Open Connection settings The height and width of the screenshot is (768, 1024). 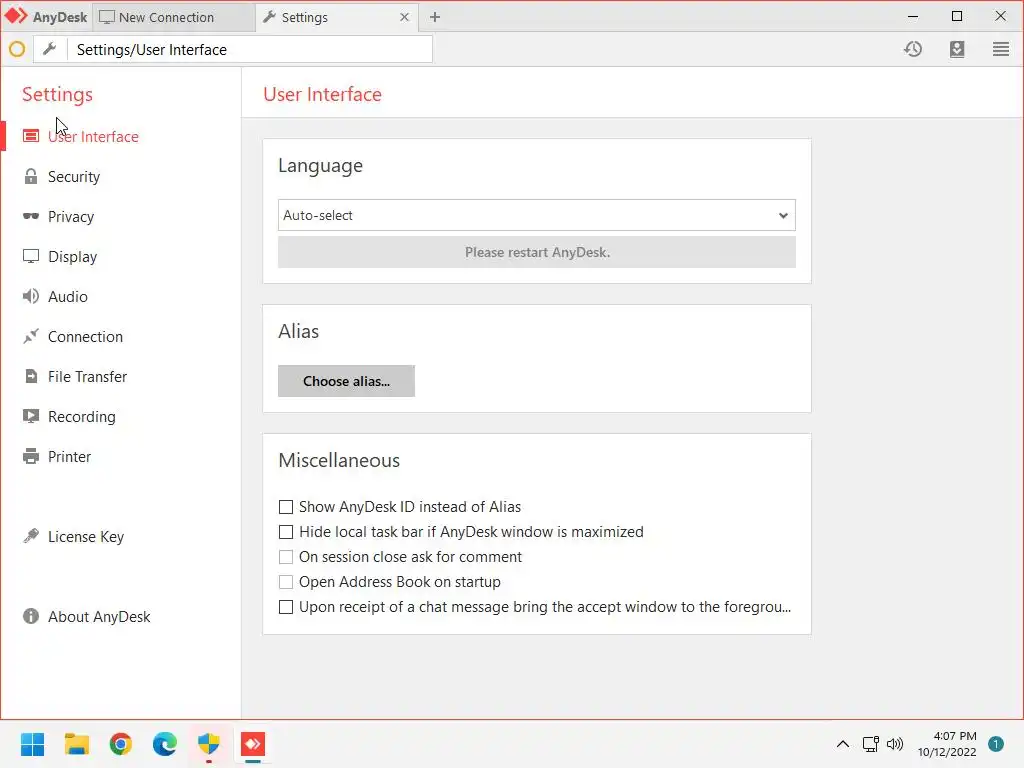(x=85, y=336)
